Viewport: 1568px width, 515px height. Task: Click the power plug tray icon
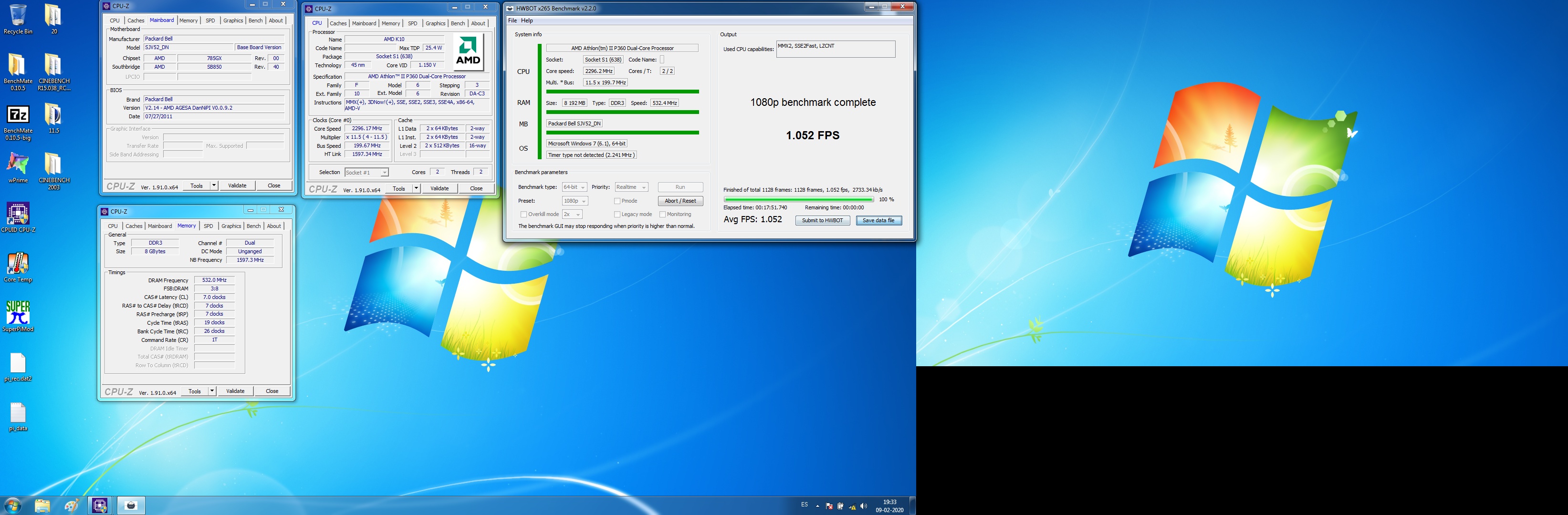(x=841, y=506)
